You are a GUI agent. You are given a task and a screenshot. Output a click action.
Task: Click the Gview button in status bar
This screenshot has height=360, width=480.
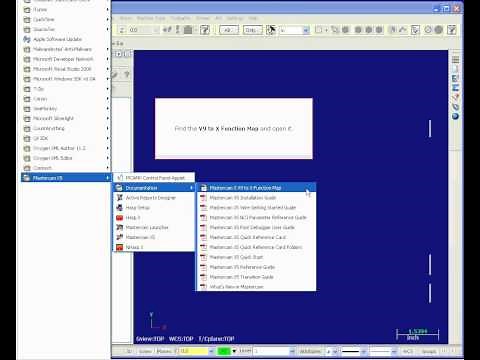pos(145,351)
